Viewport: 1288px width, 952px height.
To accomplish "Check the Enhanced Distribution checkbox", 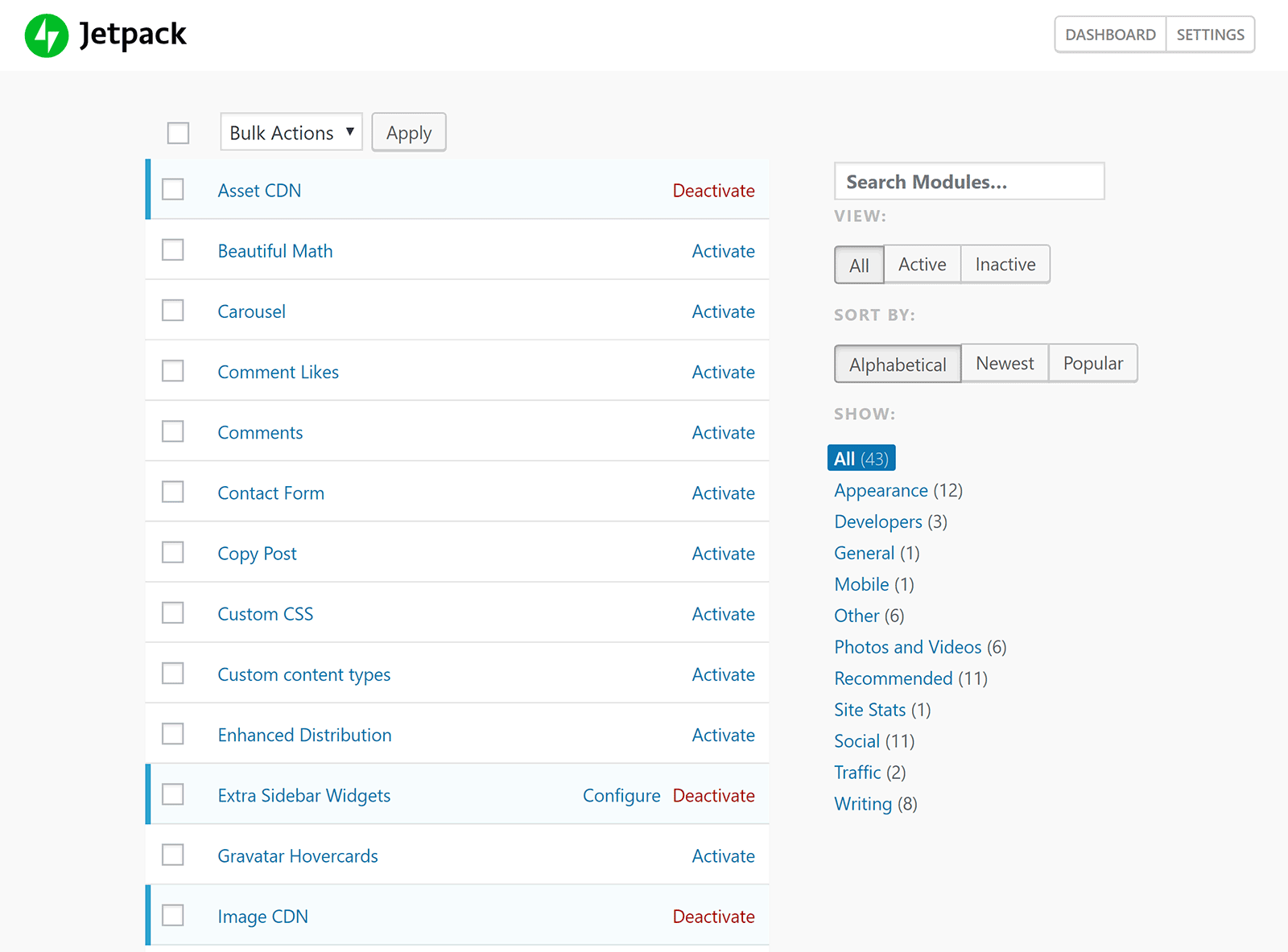I will point(173,734).
